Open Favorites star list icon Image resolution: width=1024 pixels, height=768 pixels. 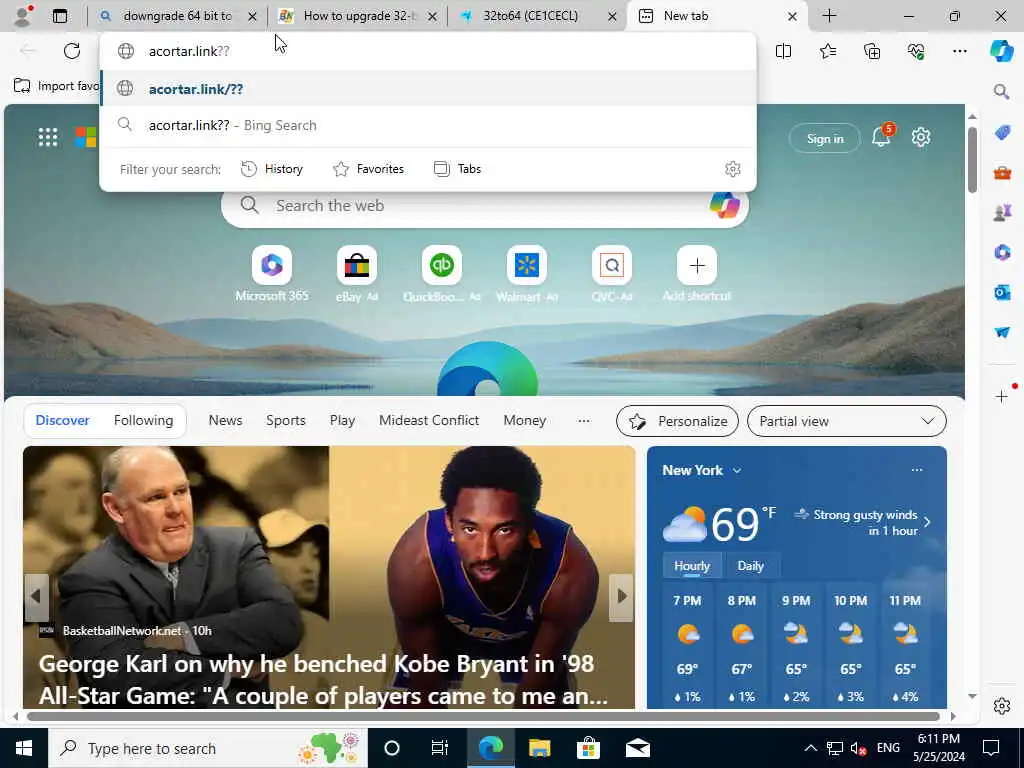click(827, 51)
